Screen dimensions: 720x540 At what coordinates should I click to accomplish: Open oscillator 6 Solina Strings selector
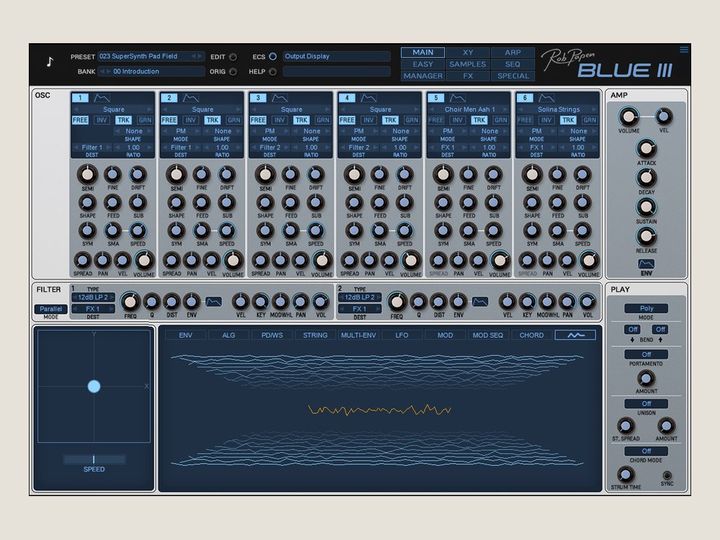(x=558, y=109)
